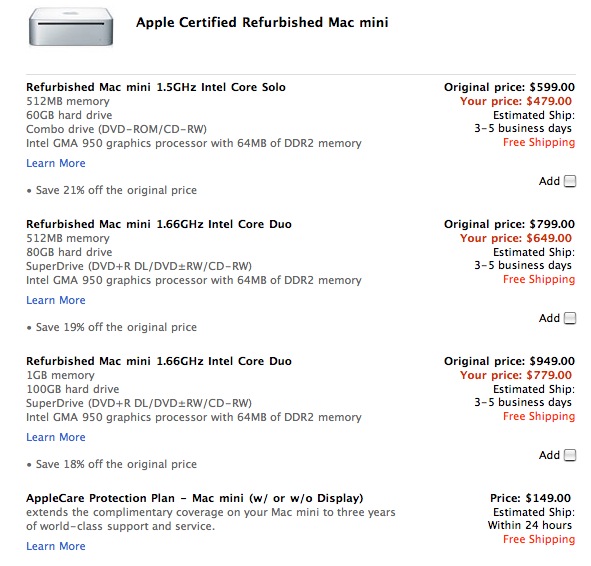Check Add box for $779.00 Mac mini
Viewport: 591px width, 566px height.
tap(570, 455)
